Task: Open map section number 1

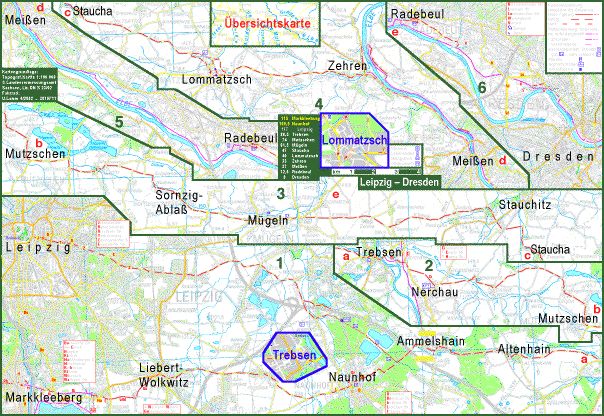Action: pyautogui.click(x=280, y=263)
